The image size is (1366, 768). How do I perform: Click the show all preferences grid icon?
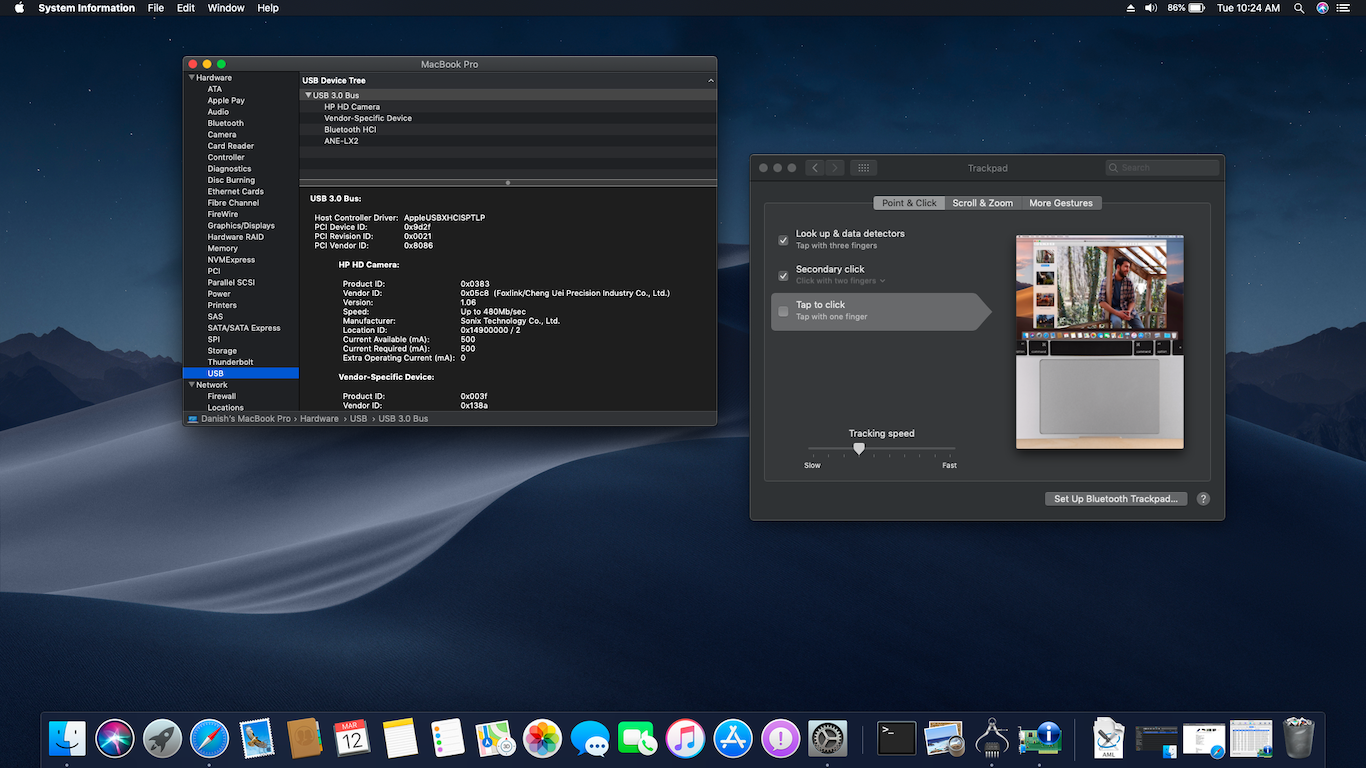tap(864, 168)
